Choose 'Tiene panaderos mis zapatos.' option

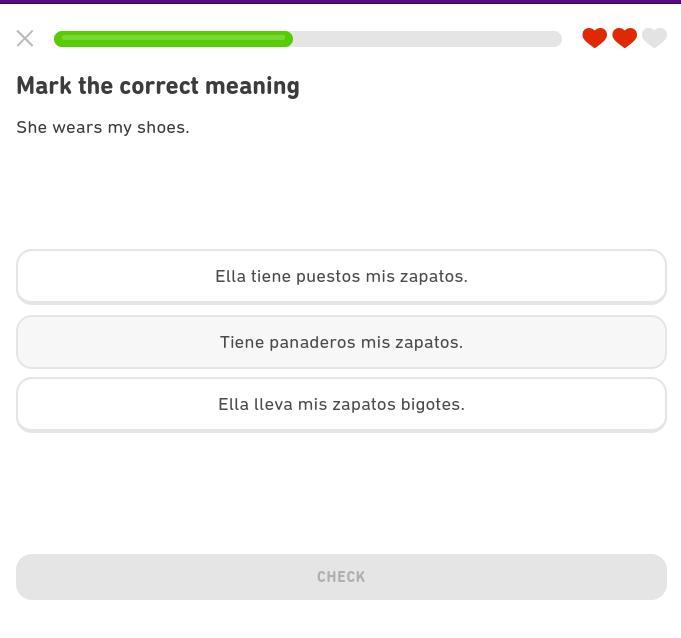pyautogui.click(x=341, y=342)
